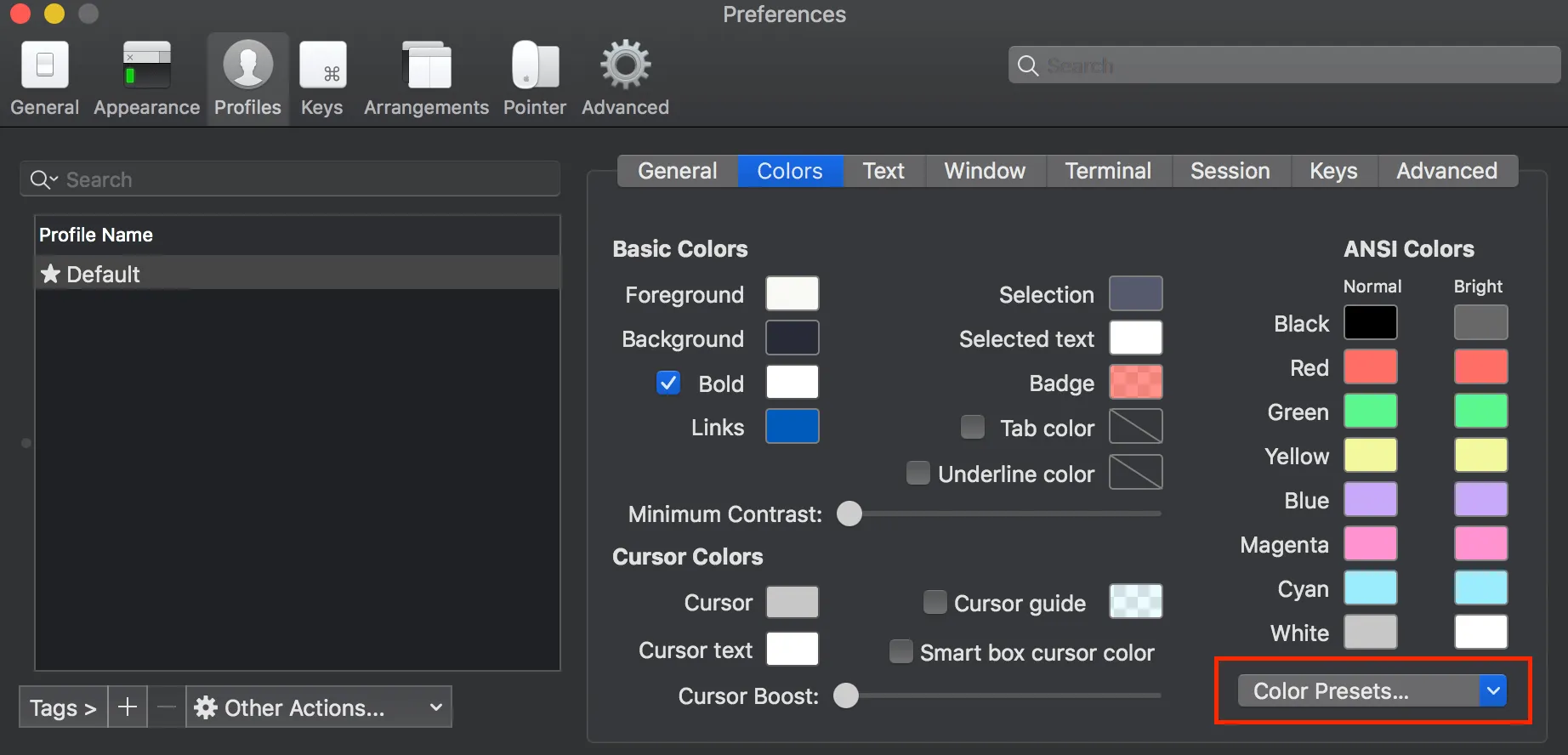Enable the Tab color checkbox
The height and width of the screenshot is (755, 1568).
[972, 427]
